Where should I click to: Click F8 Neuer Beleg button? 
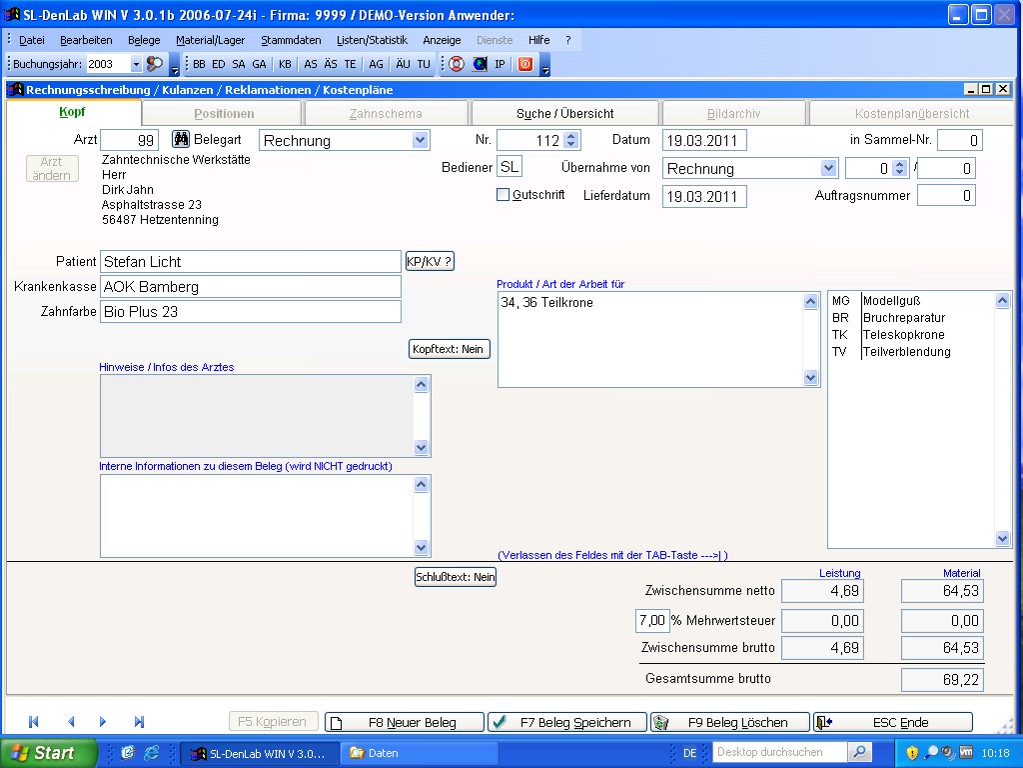pyautogui.click(x=405, y=722)
